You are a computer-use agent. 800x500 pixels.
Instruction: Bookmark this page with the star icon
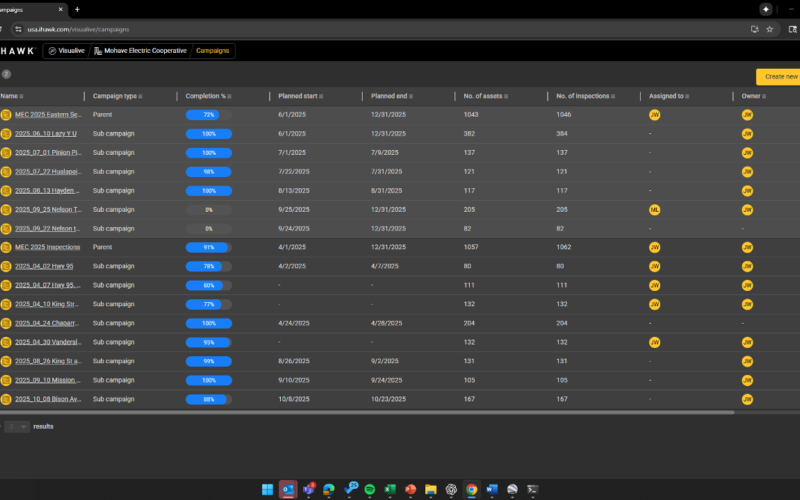768,30
